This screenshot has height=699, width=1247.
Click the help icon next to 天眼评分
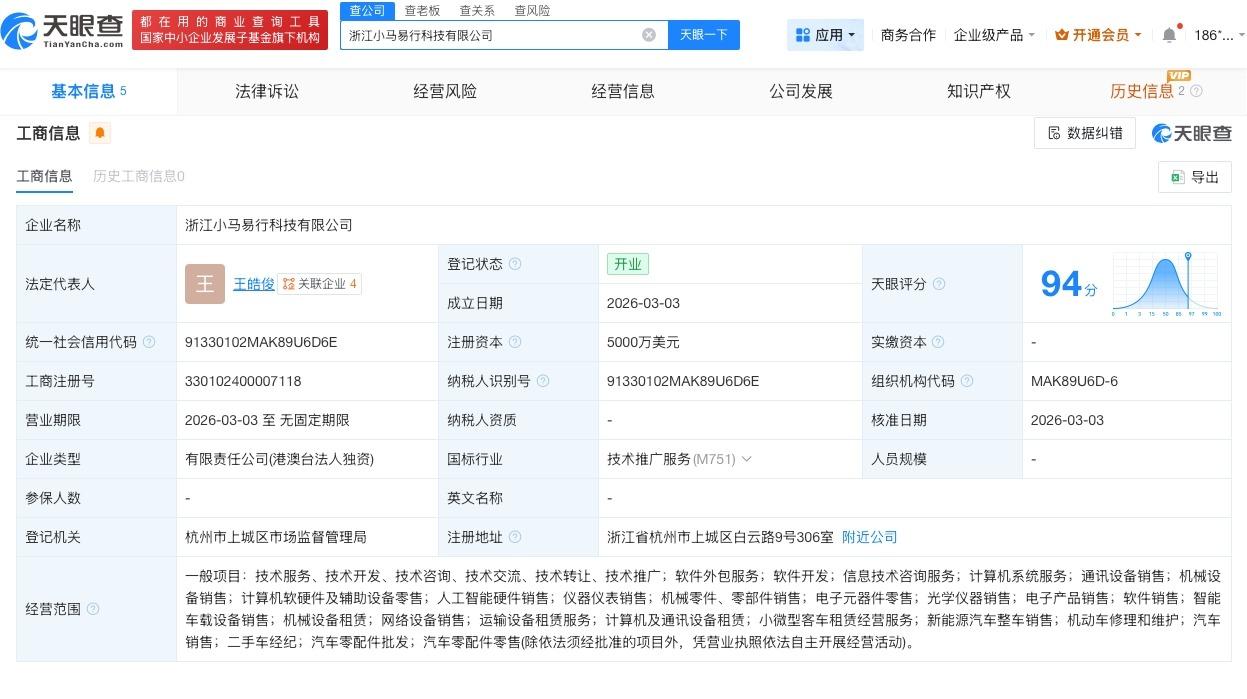tap(938, 283)
